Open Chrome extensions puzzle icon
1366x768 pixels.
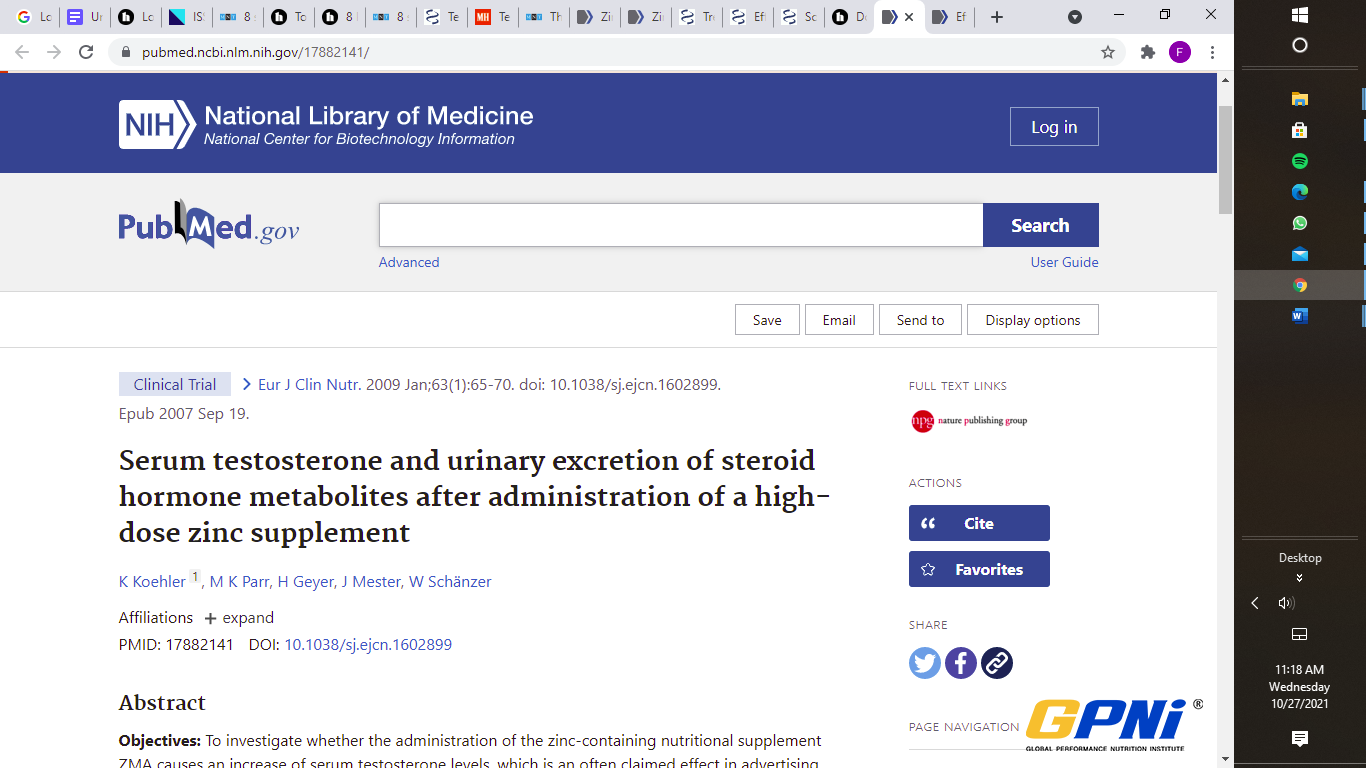tap(1148, 52)
